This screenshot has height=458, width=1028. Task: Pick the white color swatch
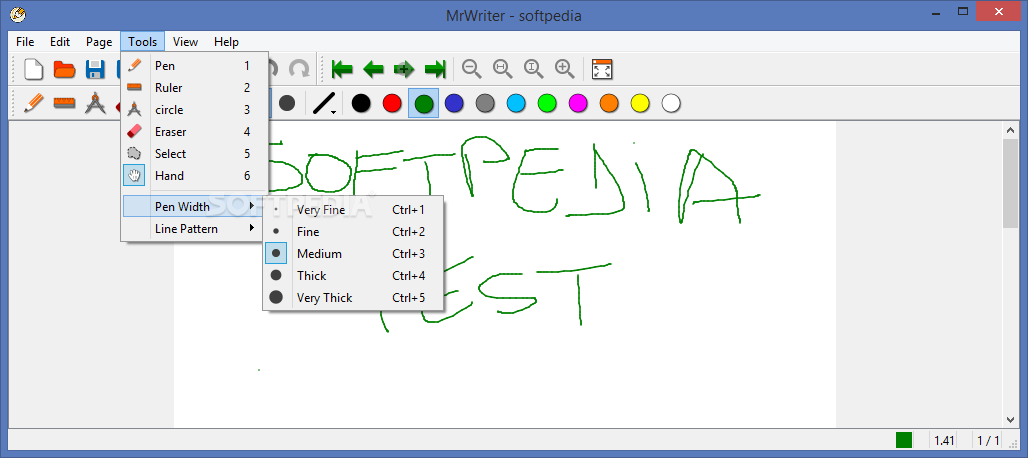click(671, 104)
